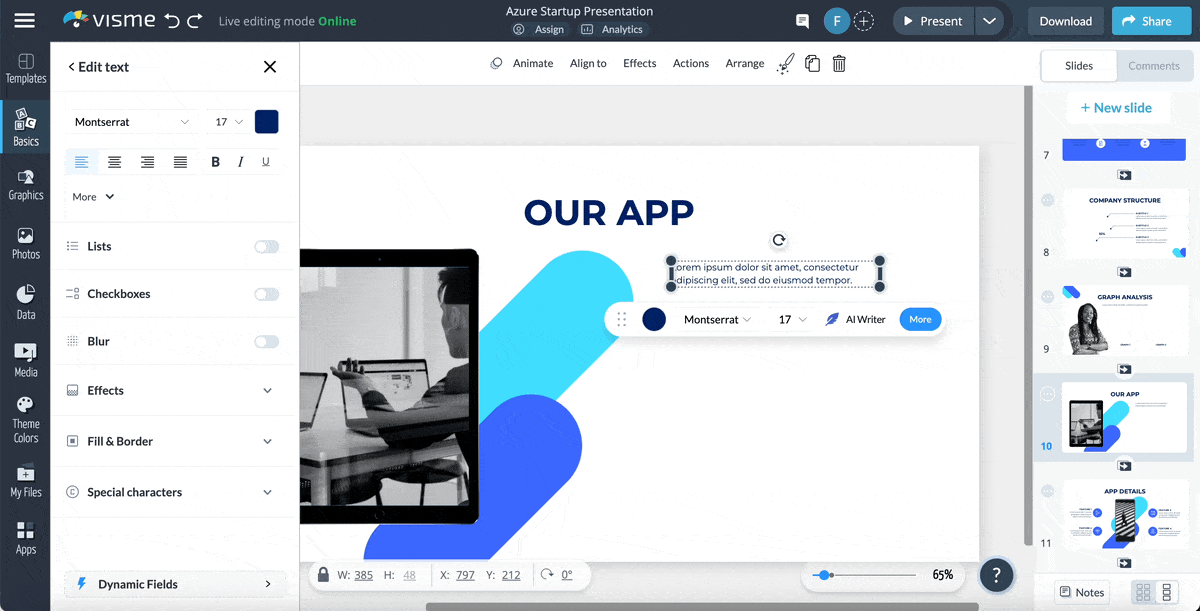Click the dark blue text color swatch

pos(266,122)
